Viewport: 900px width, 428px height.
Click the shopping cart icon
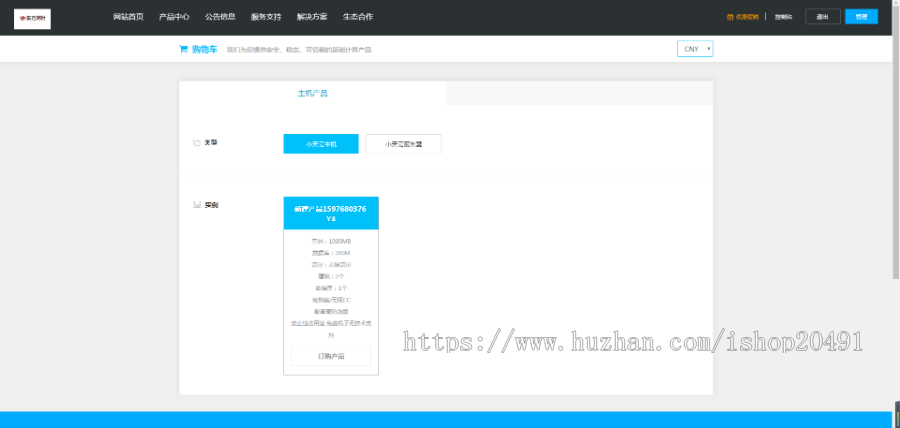pos(183,49)
